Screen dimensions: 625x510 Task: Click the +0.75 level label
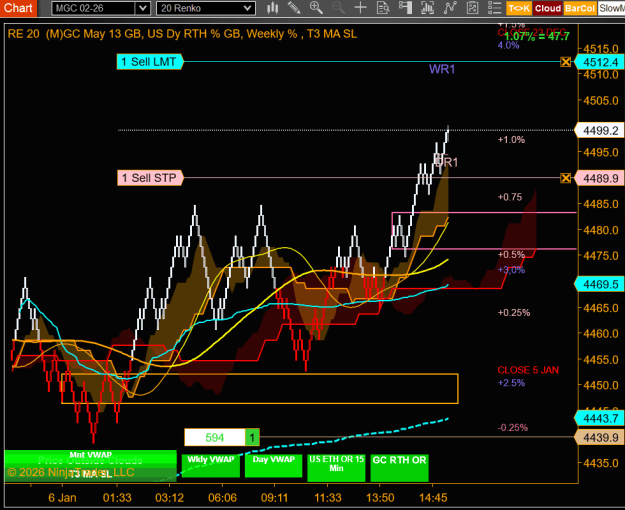[x=510, y=197]
